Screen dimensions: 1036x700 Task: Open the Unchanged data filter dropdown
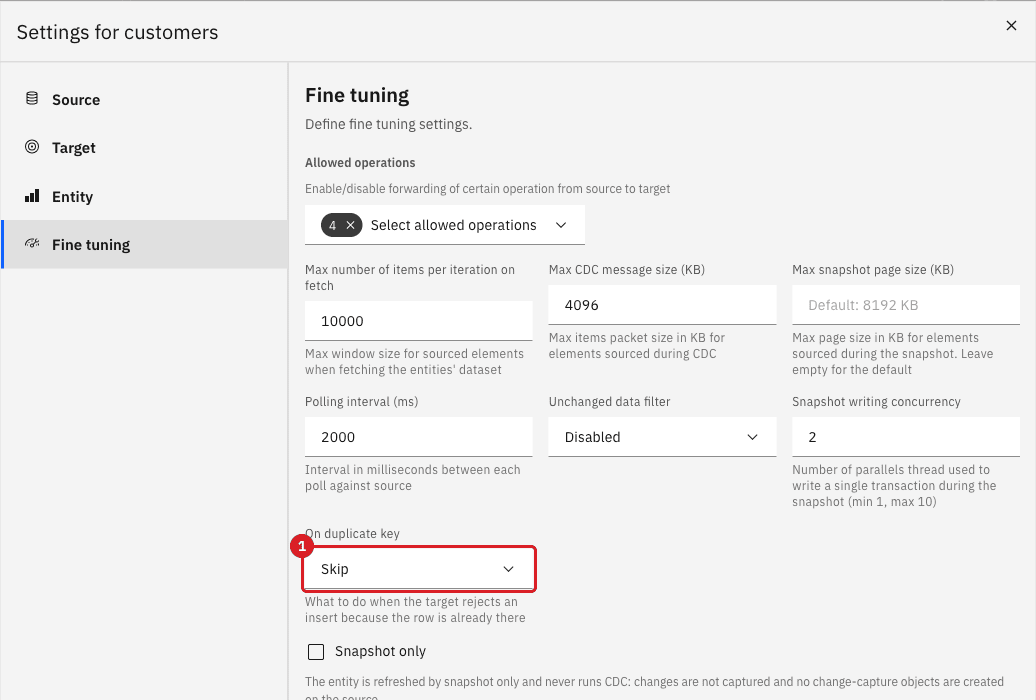(662, 437)
